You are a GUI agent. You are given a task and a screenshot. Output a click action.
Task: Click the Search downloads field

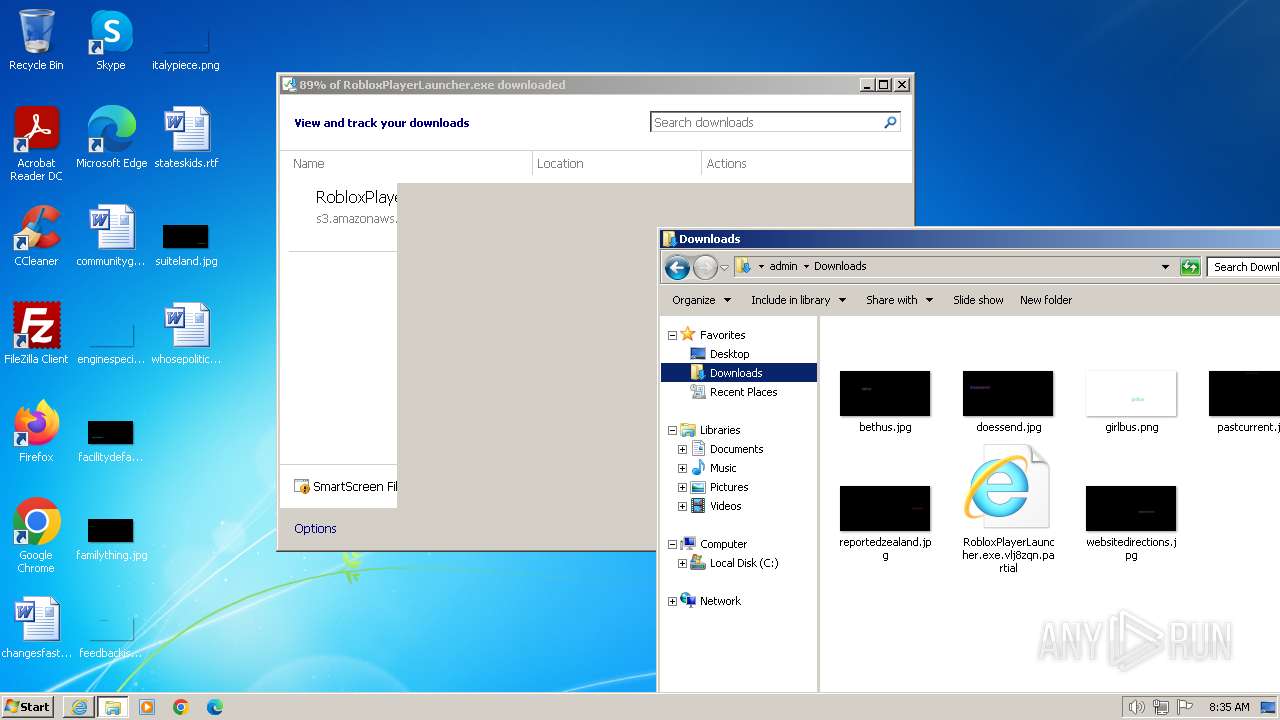765,122
